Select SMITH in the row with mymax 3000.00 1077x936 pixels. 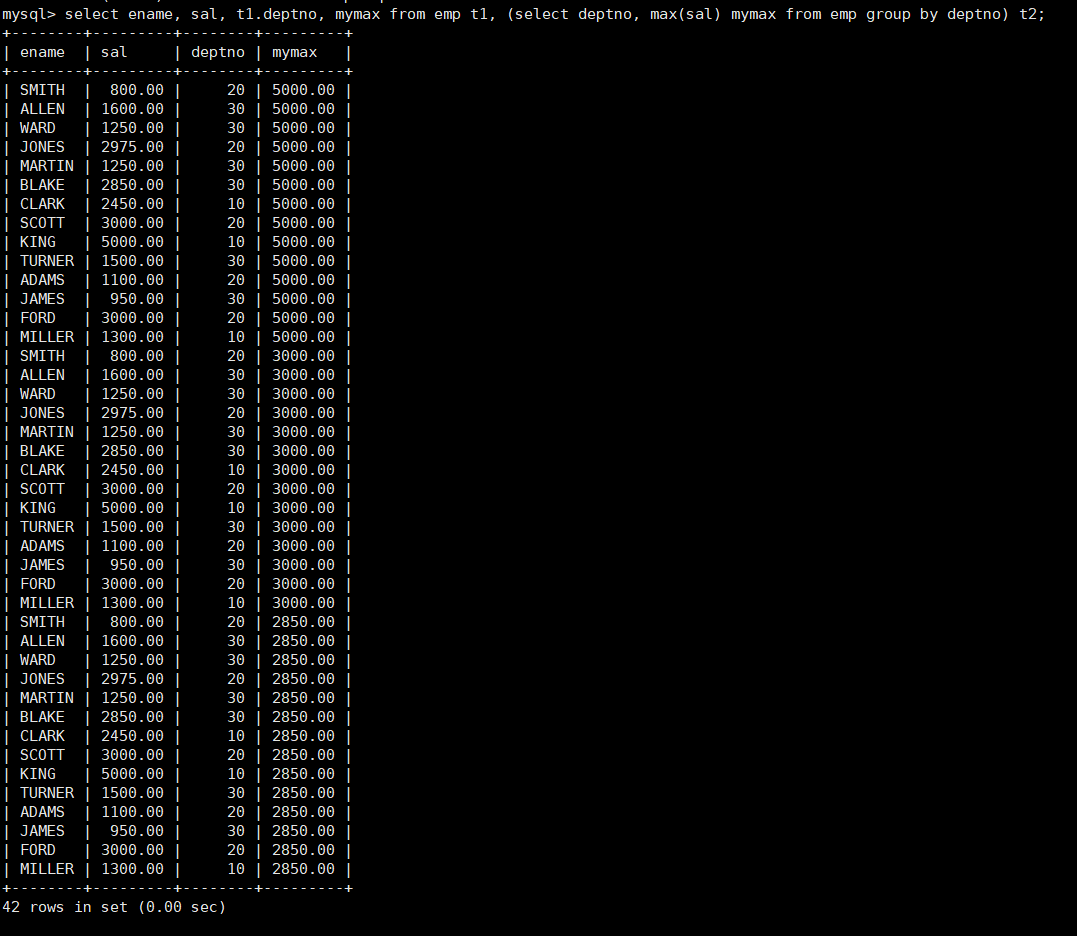pyautogui.click(x=42, y=356)
